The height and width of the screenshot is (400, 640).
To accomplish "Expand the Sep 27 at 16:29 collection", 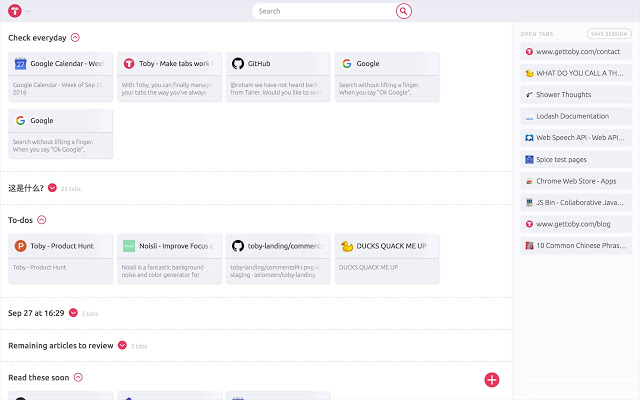I will [73, 313].
